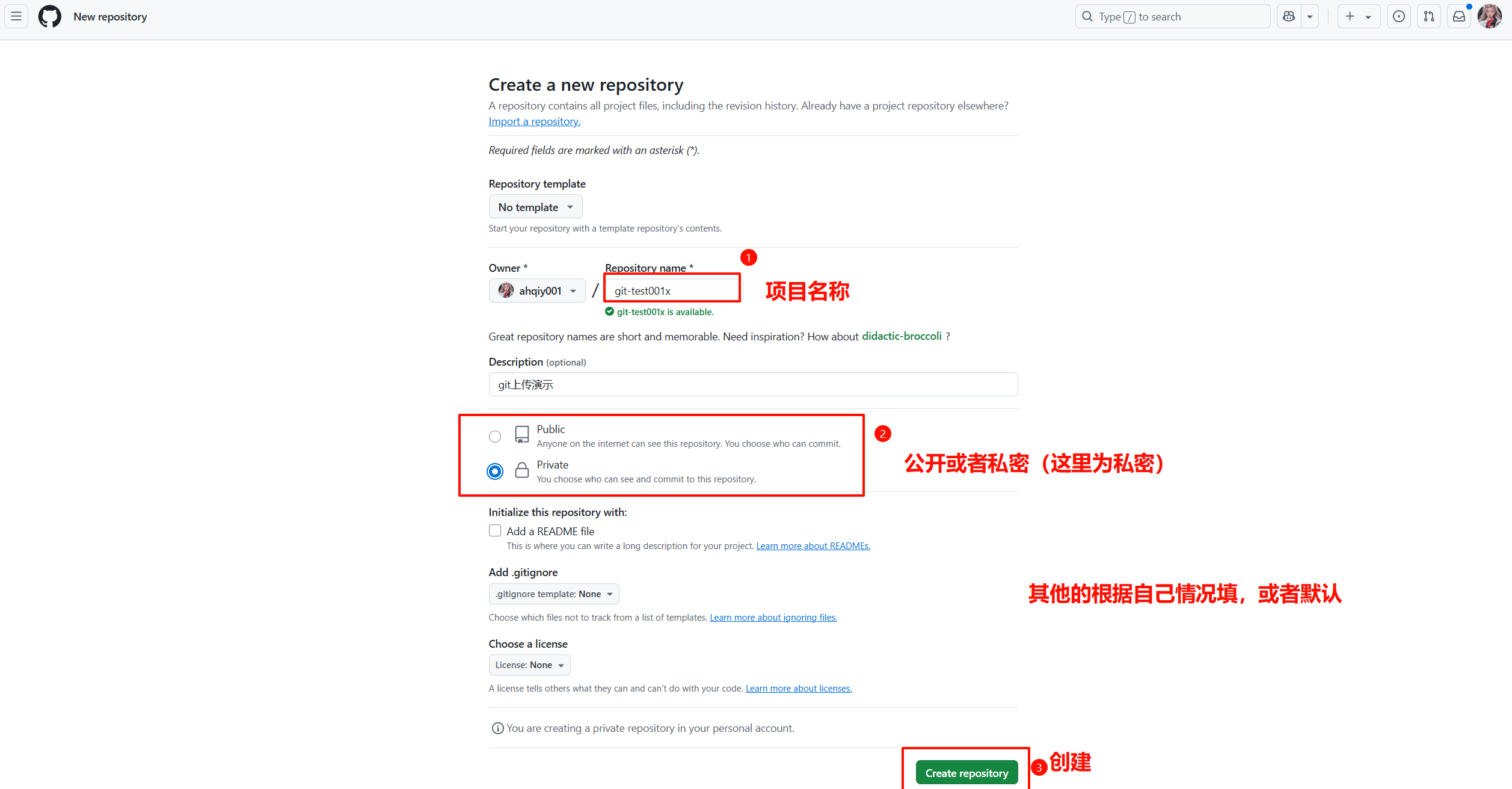
Task: Open the Pull requests icon
Action: [1429, 17]
